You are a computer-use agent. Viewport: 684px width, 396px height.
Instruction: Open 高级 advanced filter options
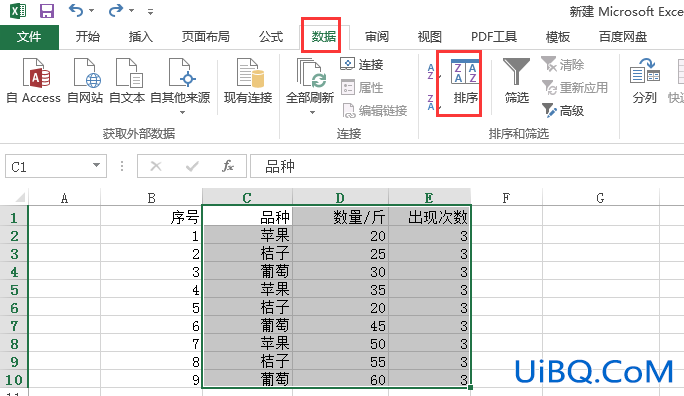(x=563, y=111)
